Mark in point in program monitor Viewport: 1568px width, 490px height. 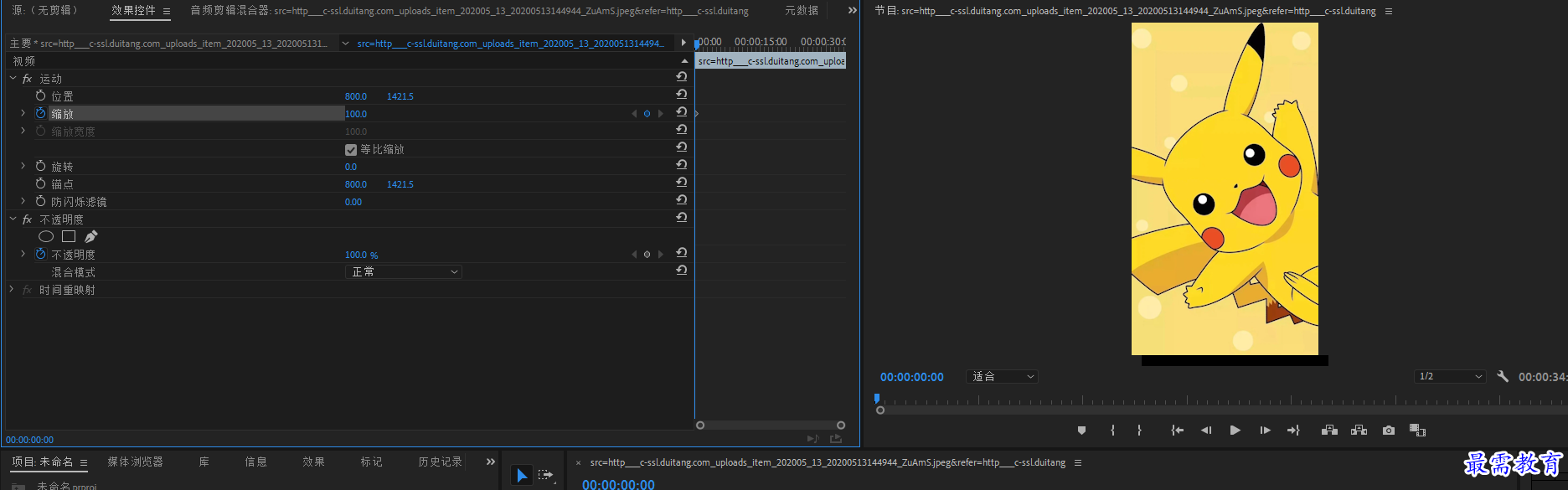pyautogui.click(x=1112, y=431)
